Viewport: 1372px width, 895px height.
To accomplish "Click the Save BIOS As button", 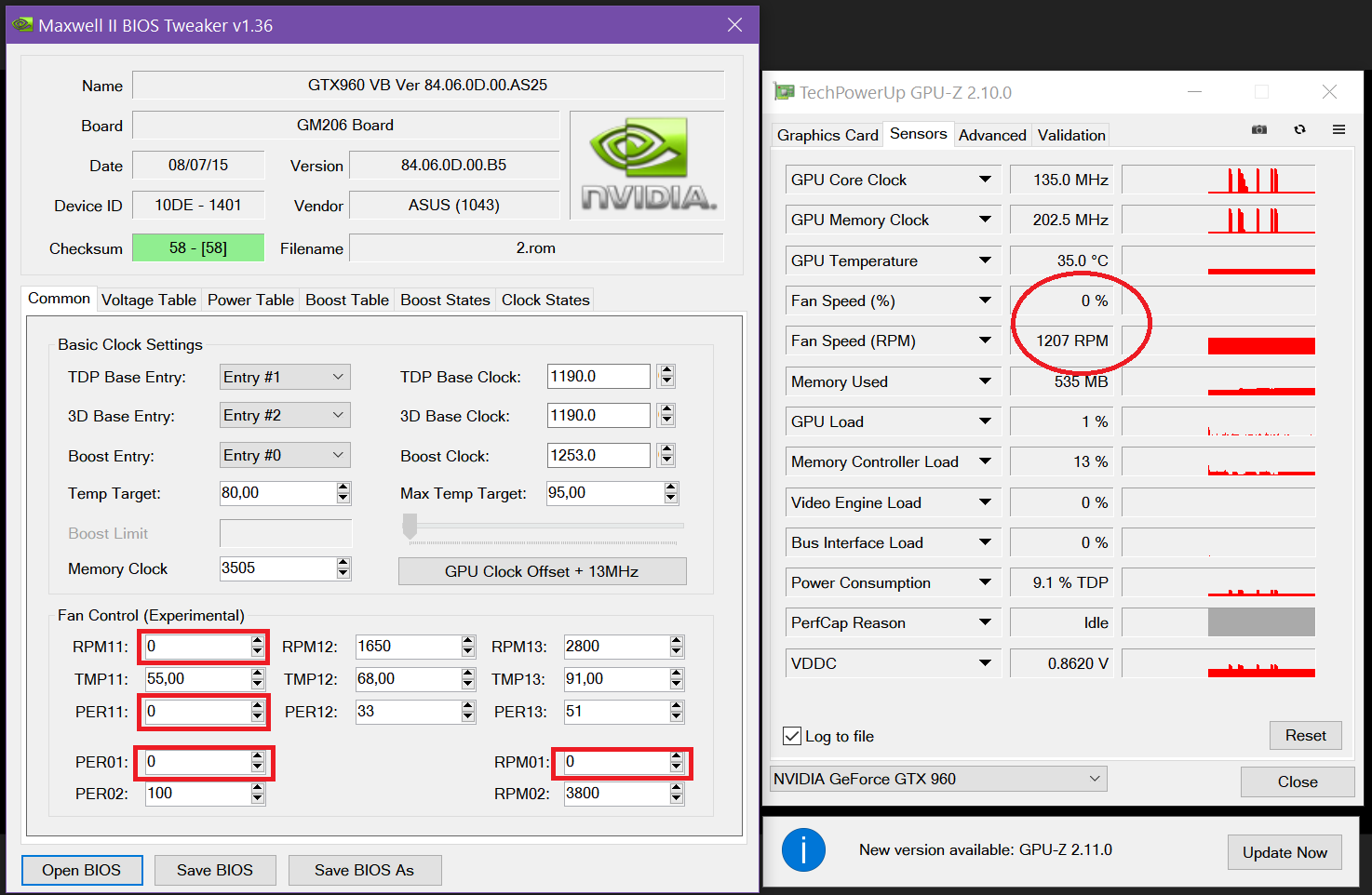I will tap(365, 870).
